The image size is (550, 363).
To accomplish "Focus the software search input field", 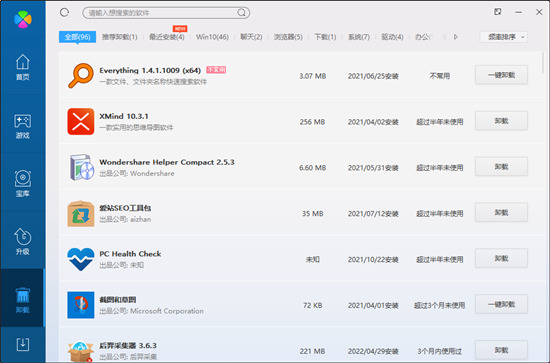I will pyautogui.click(x=166, y=13).
